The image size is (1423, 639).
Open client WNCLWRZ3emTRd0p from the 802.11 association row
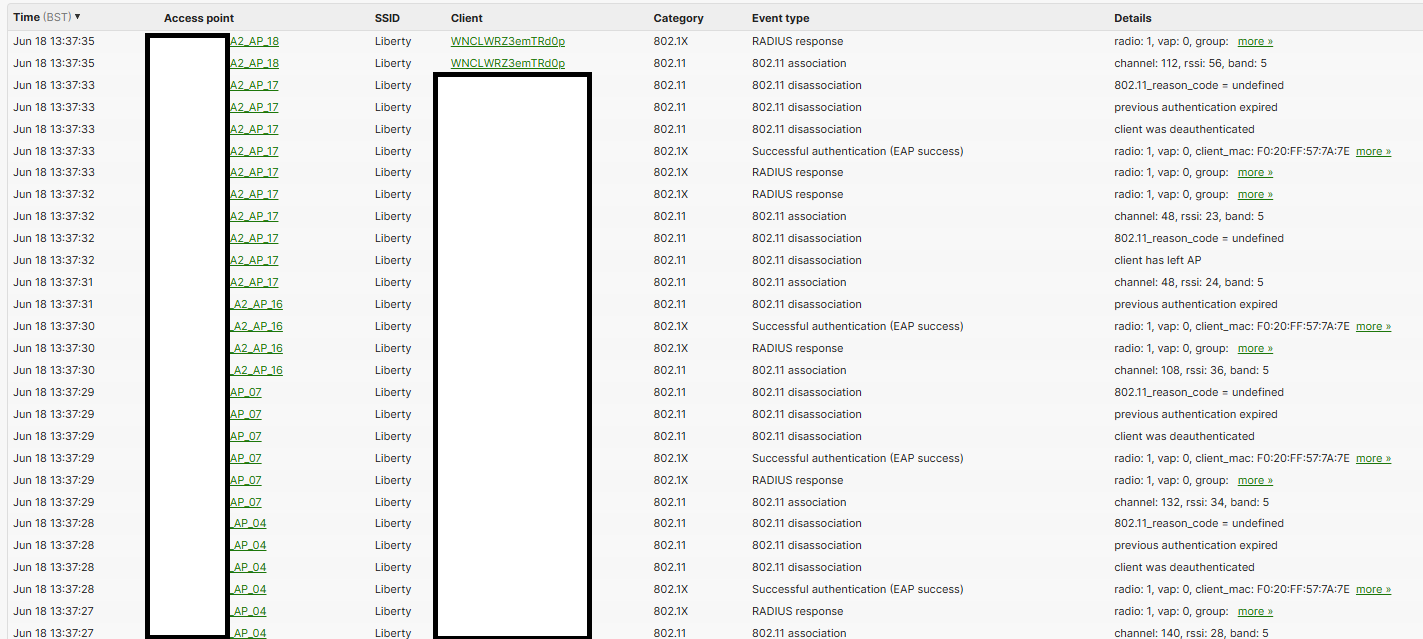click(509, 63)
